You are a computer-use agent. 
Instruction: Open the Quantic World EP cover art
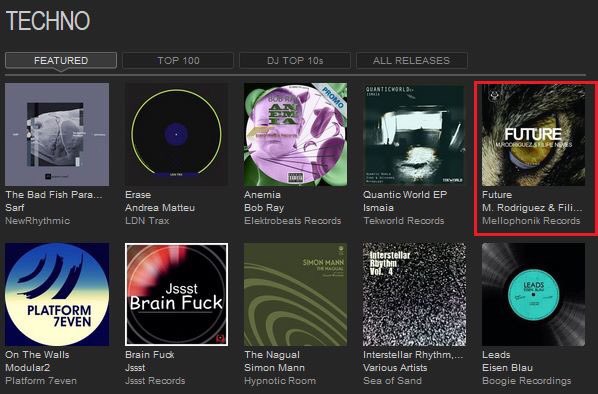[x=415, y=134]
